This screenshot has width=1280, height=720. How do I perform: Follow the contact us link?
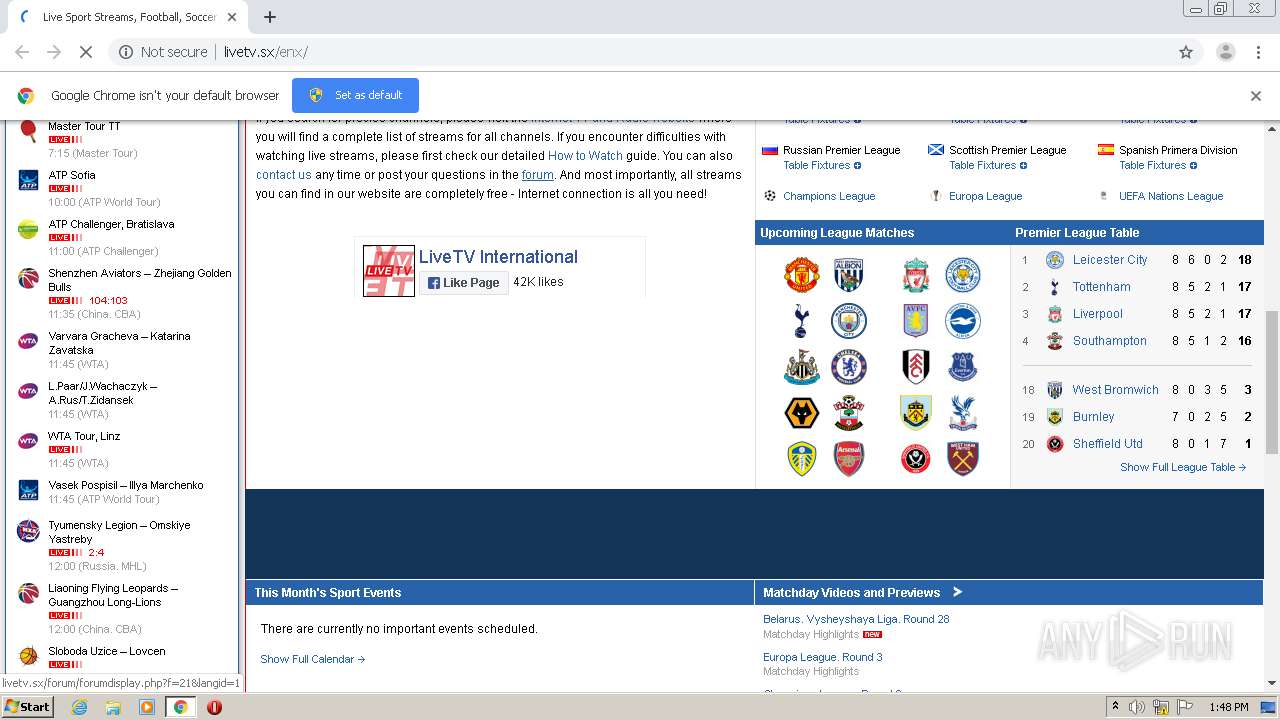tap(284, 175)
